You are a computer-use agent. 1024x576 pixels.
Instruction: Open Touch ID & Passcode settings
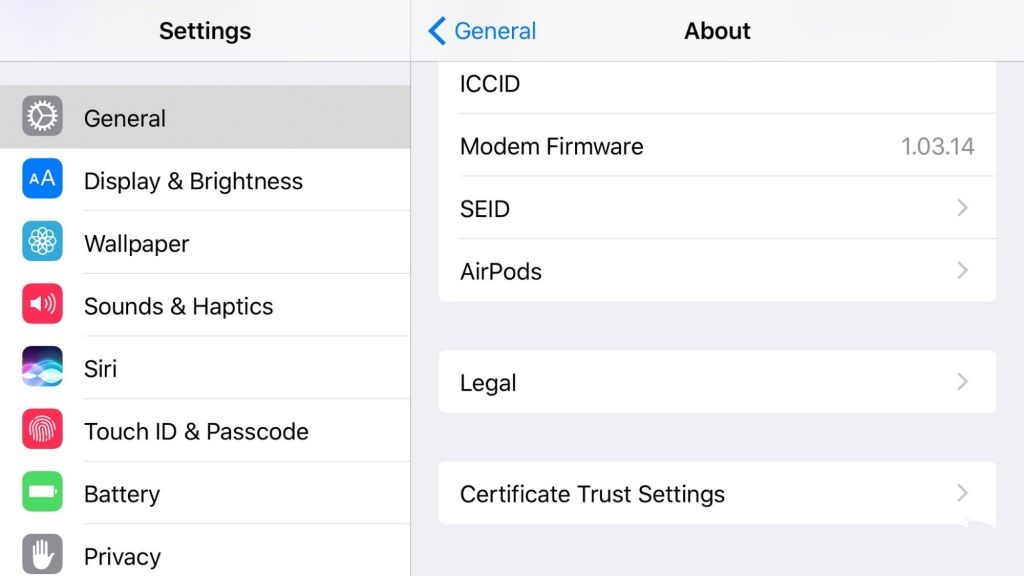pyautogui.click(x=196, y=431)
